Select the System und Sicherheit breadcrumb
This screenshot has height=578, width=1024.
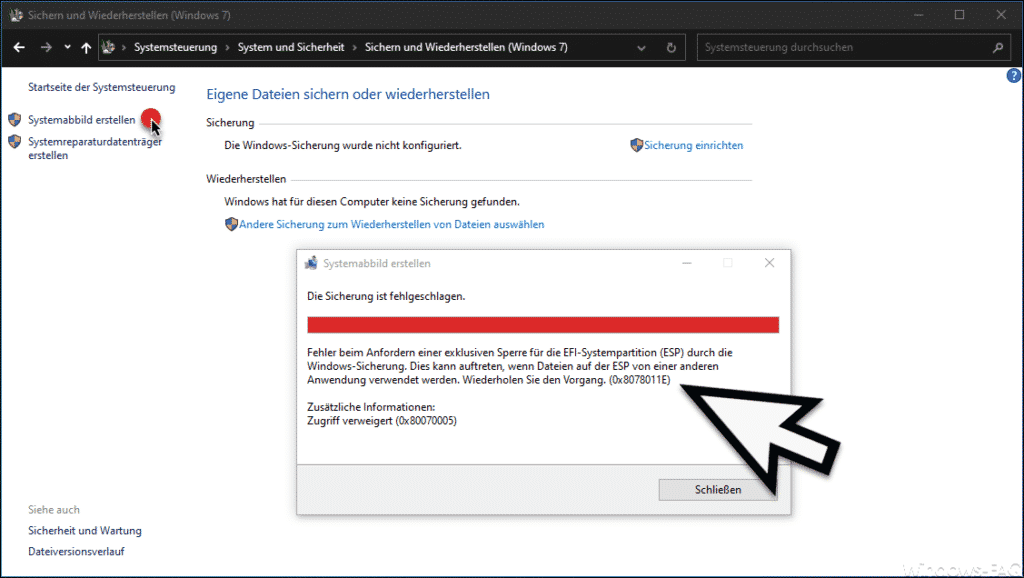291,47
